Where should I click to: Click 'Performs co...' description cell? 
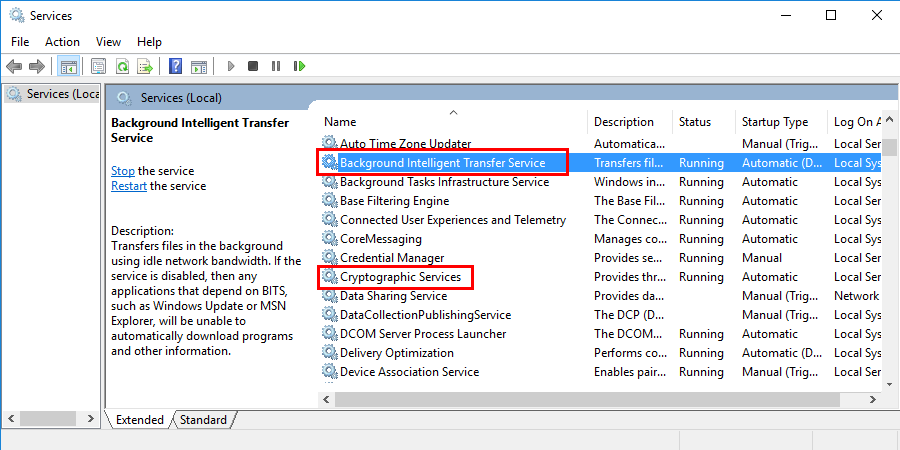pos(629,352)
